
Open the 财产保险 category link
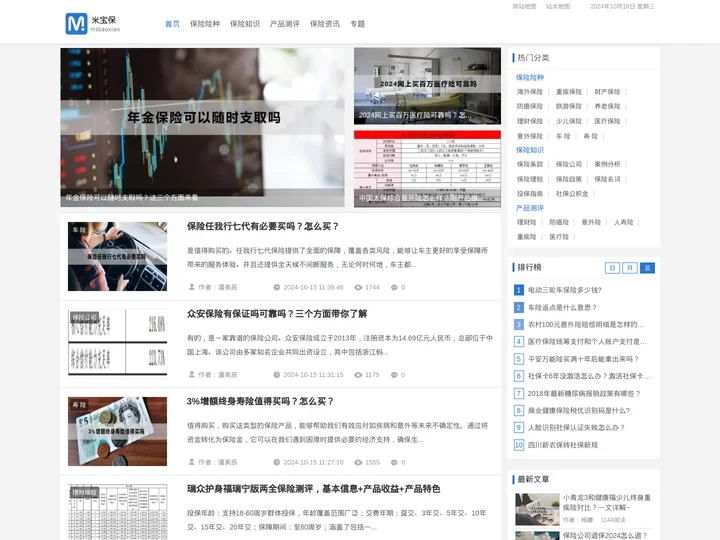(x=607, y=92)
